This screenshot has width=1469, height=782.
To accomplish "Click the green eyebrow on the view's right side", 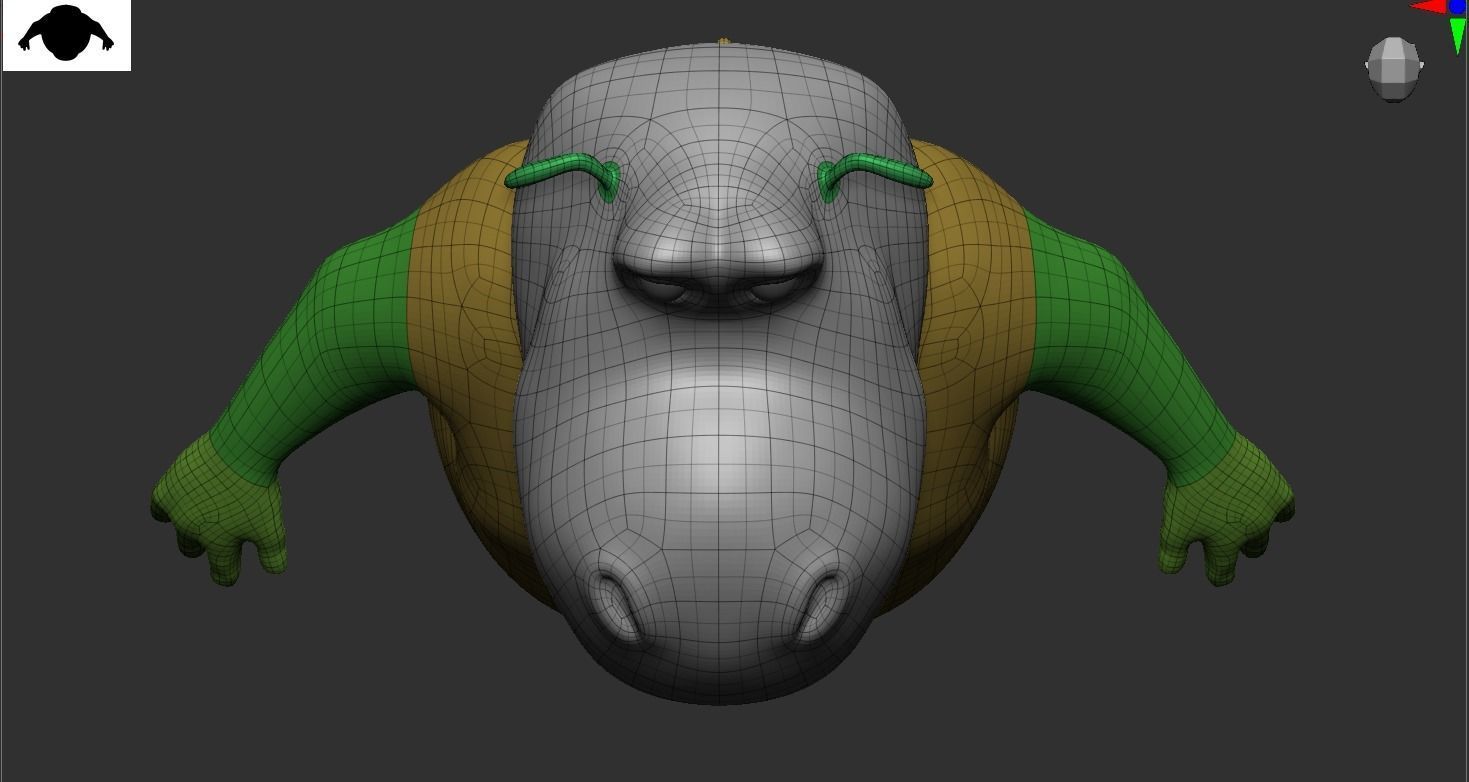I will pos(875,176).
